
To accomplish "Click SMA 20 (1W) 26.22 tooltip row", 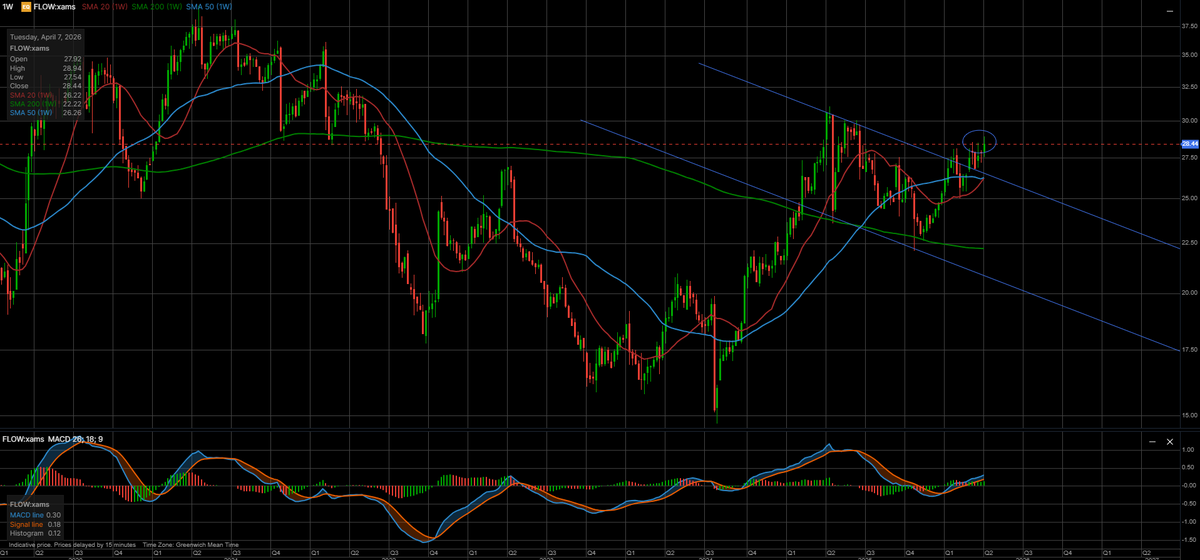I will pyautogui.click(x=46, y=95).
